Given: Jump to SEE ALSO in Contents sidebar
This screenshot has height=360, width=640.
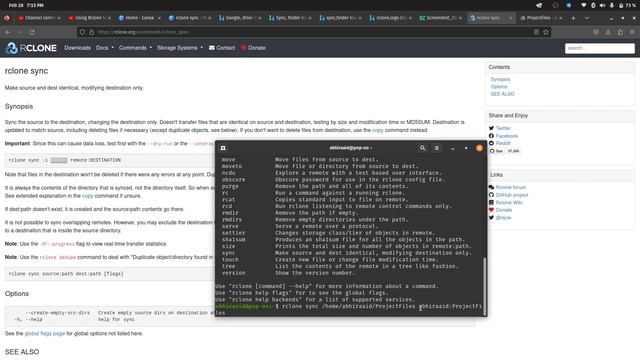Looking at the screenshot, I should 502,94.
